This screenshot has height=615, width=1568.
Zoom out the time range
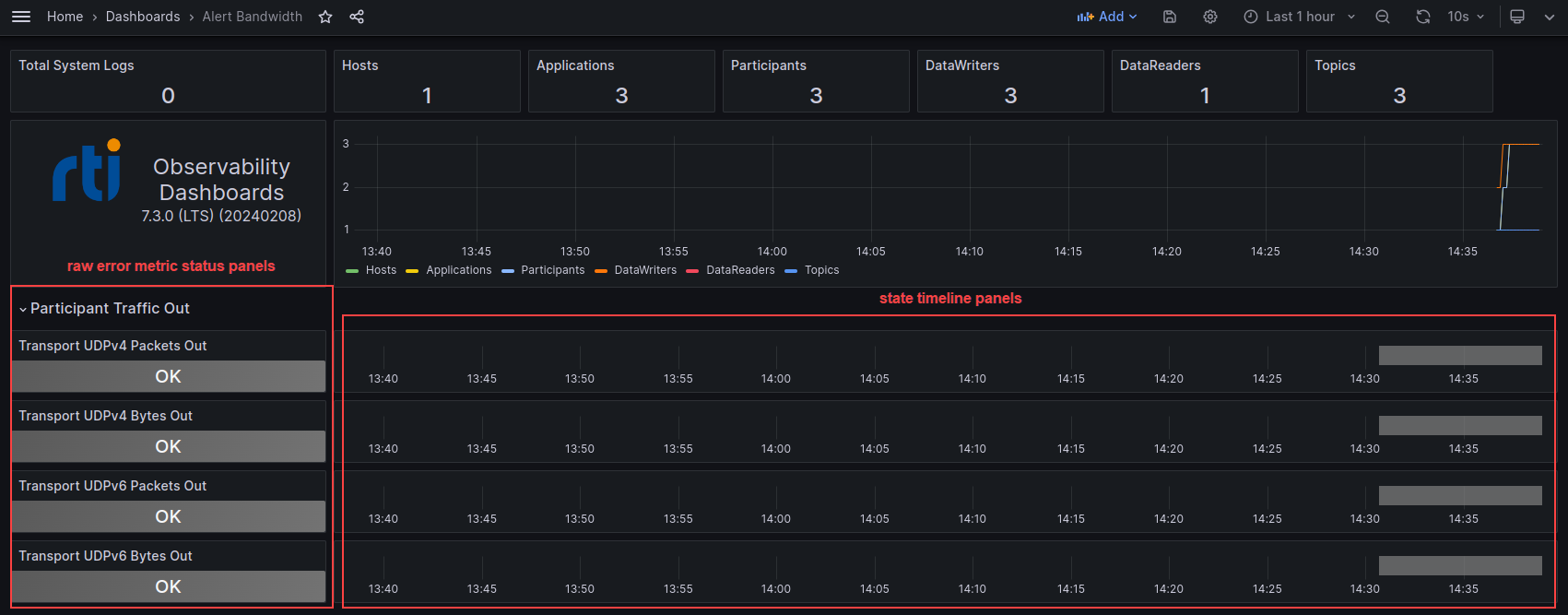point(1383,17)
